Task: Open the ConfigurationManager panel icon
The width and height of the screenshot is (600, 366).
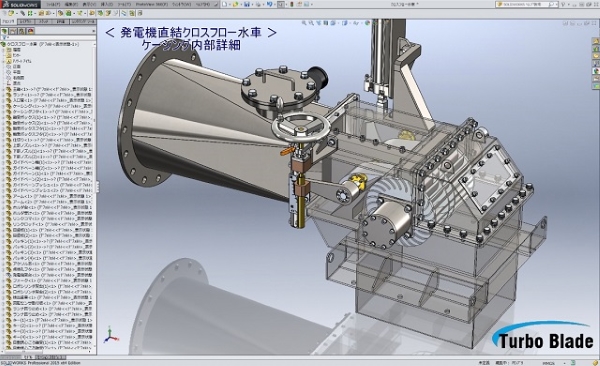Action: [x=22, y=31]
